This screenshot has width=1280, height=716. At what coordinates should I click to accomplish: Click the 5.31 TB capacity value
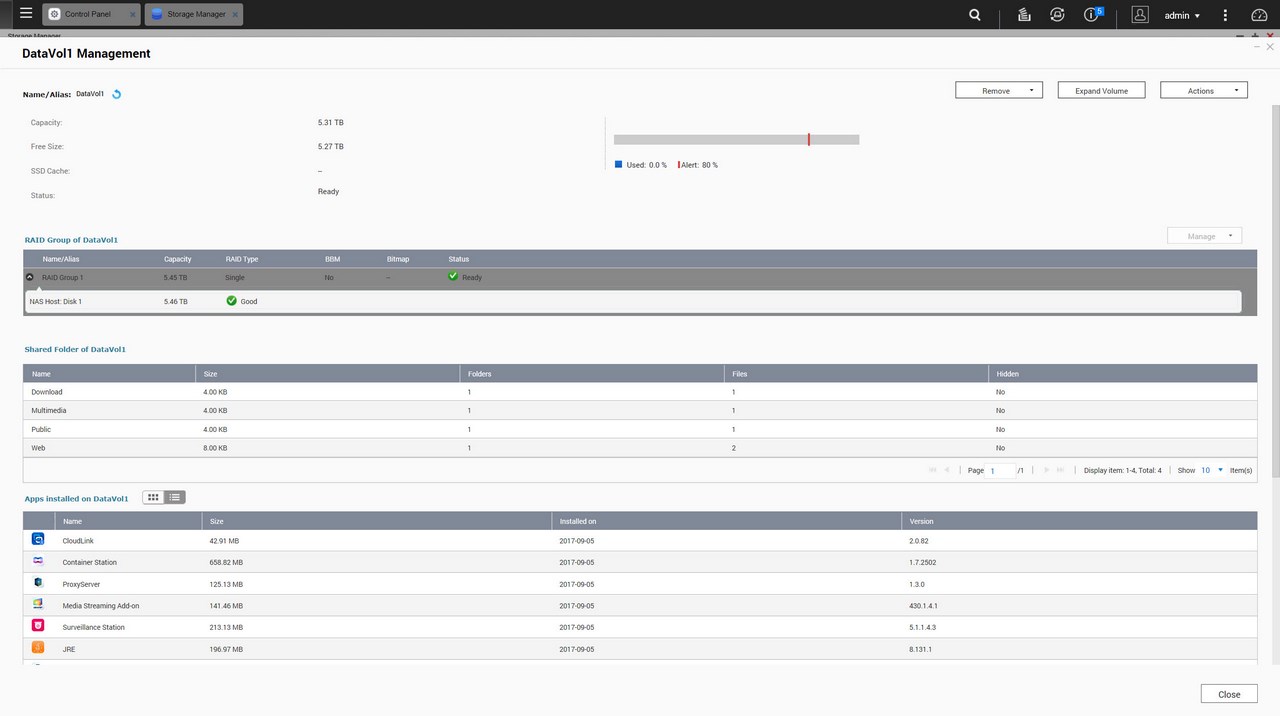point(331,122)
